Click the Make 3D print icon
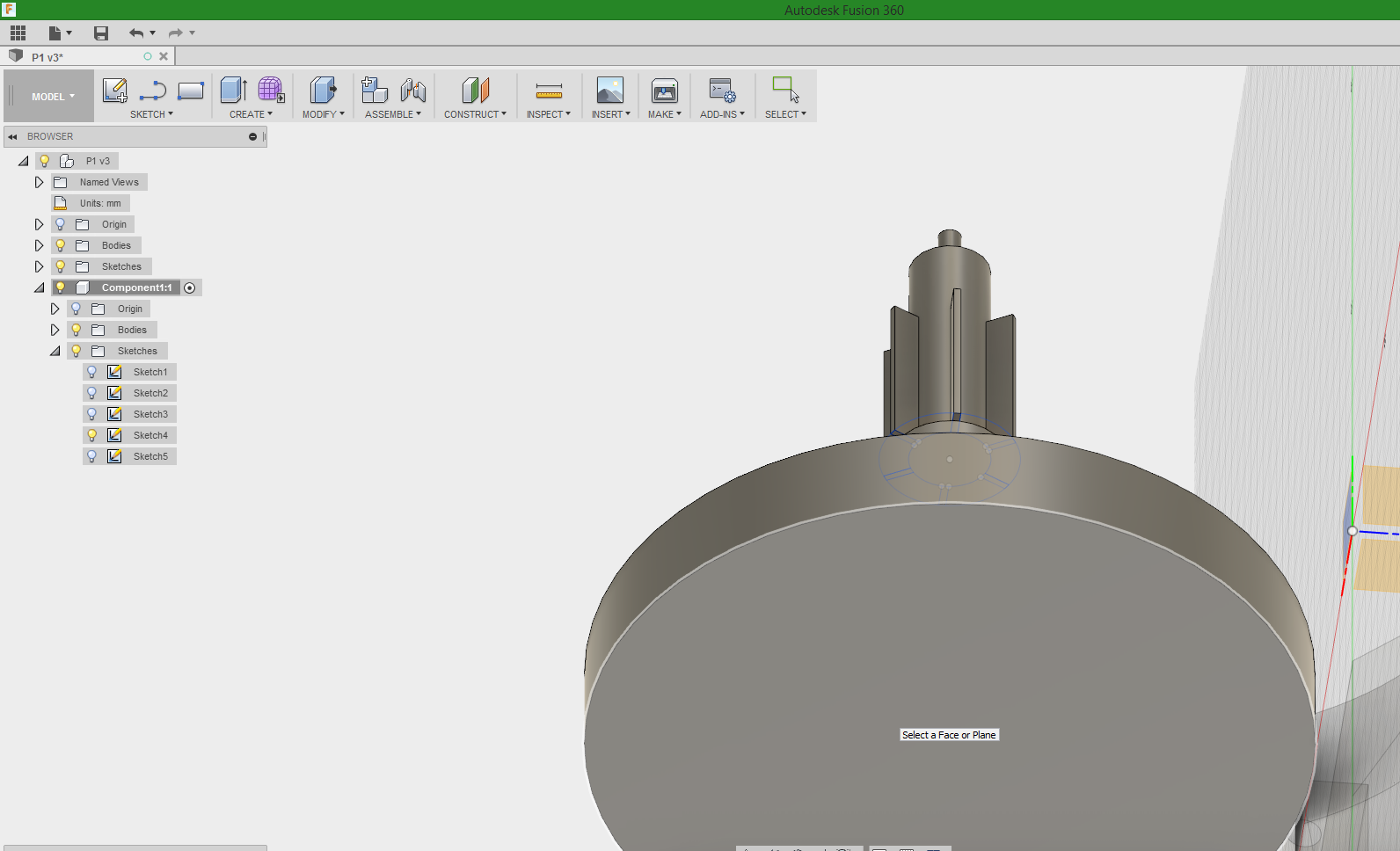The image size is (1400, 851). pos(665,90)
